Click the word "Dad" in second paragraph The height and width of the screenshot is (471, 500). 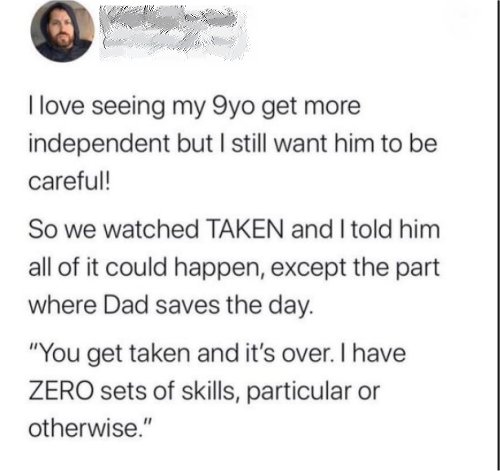pyautogui.click(x=126, y=305)
